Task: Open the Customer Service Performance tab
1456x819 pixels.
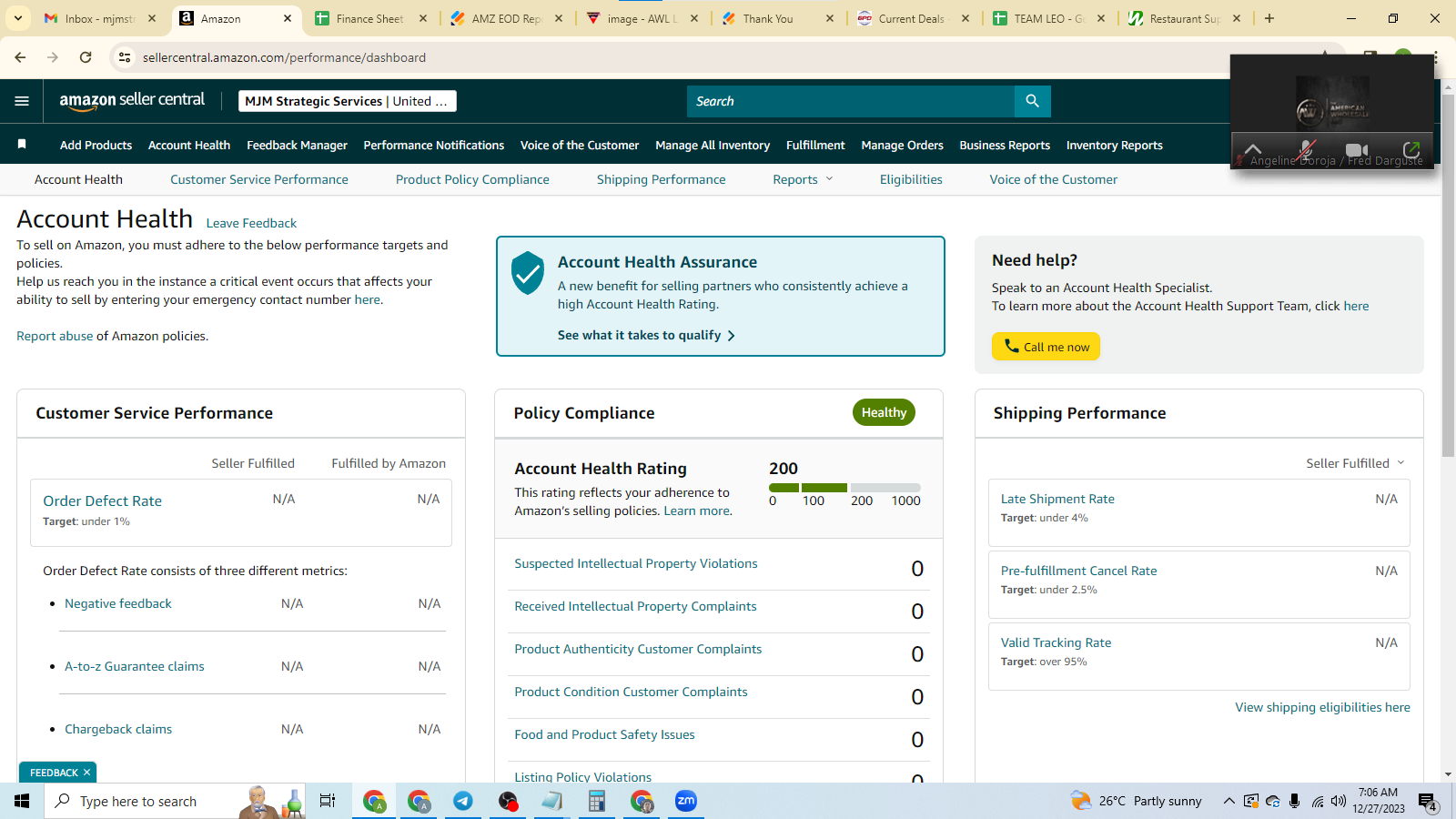Action: point(259,179)
